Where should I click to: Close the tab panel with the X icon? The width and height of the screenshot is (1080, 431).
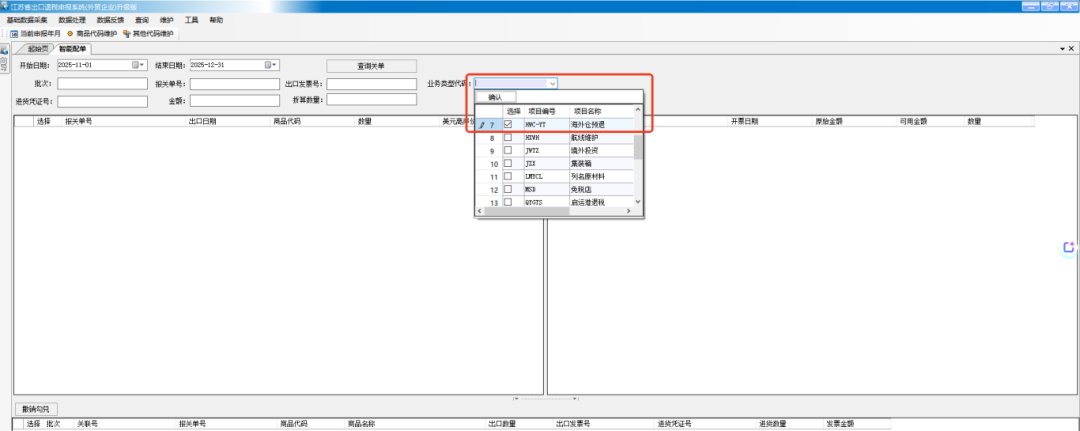[x=1071, y=48]
